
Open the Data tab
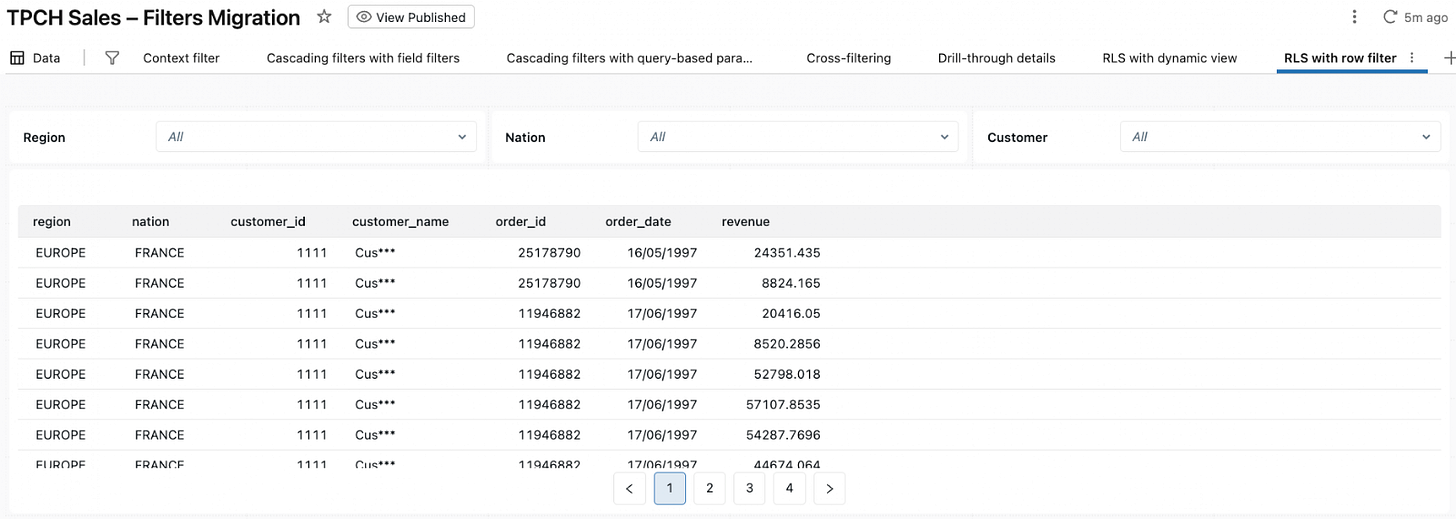35,58
